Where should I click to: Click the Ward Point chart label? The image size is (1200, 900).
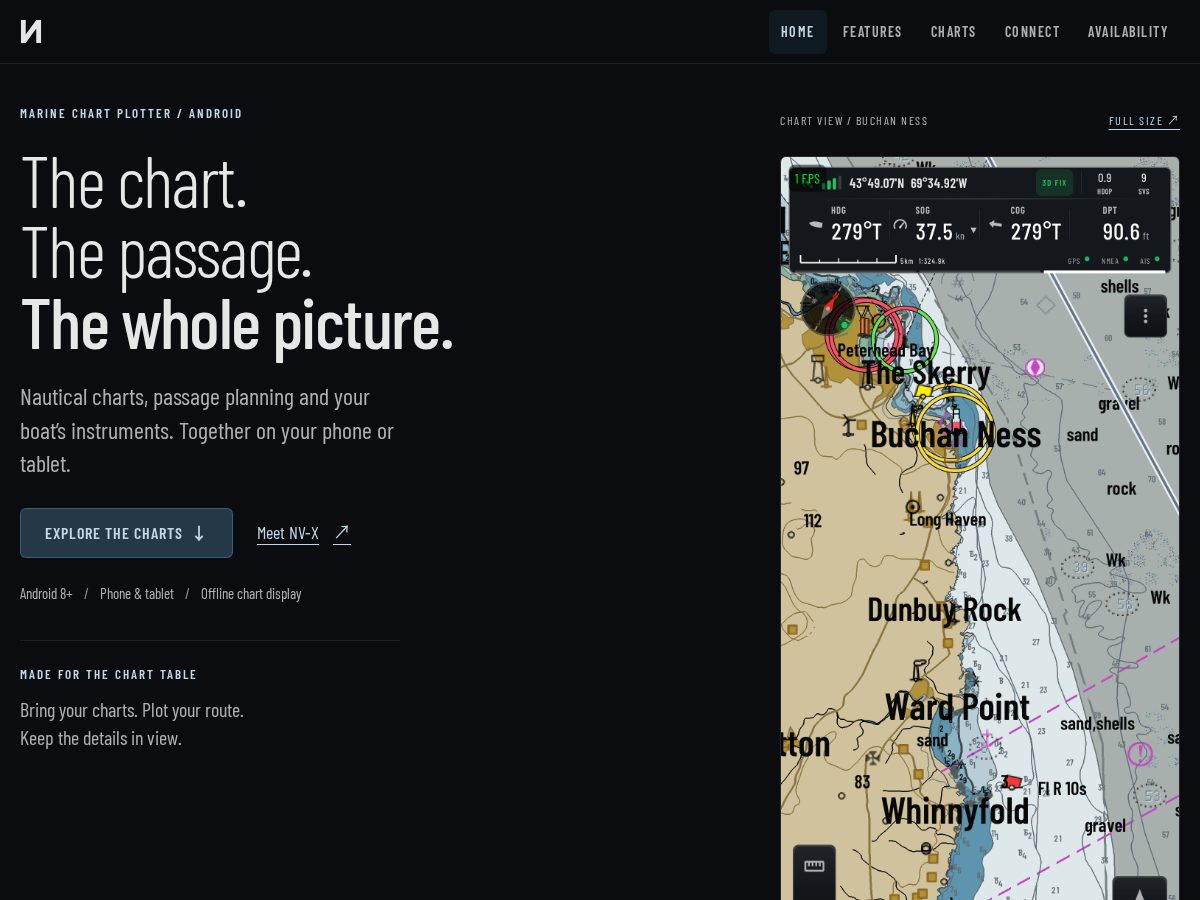point(957,706)
